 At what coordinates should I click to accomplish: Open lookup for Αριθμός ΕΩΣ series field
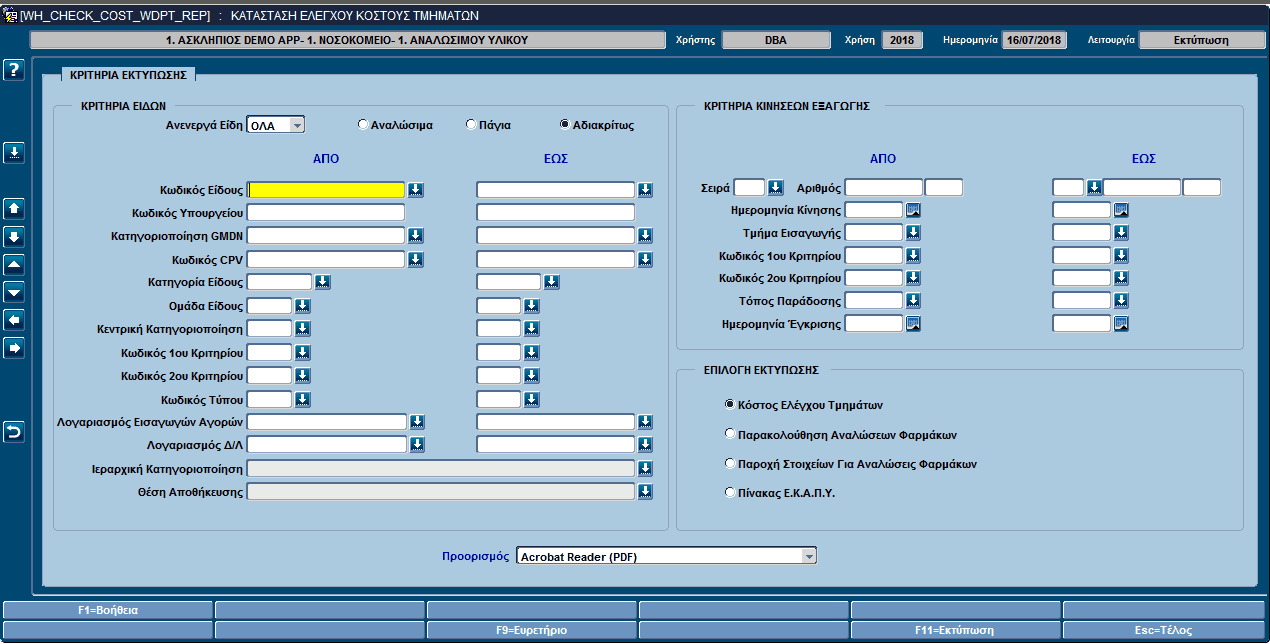(1094, 187)
